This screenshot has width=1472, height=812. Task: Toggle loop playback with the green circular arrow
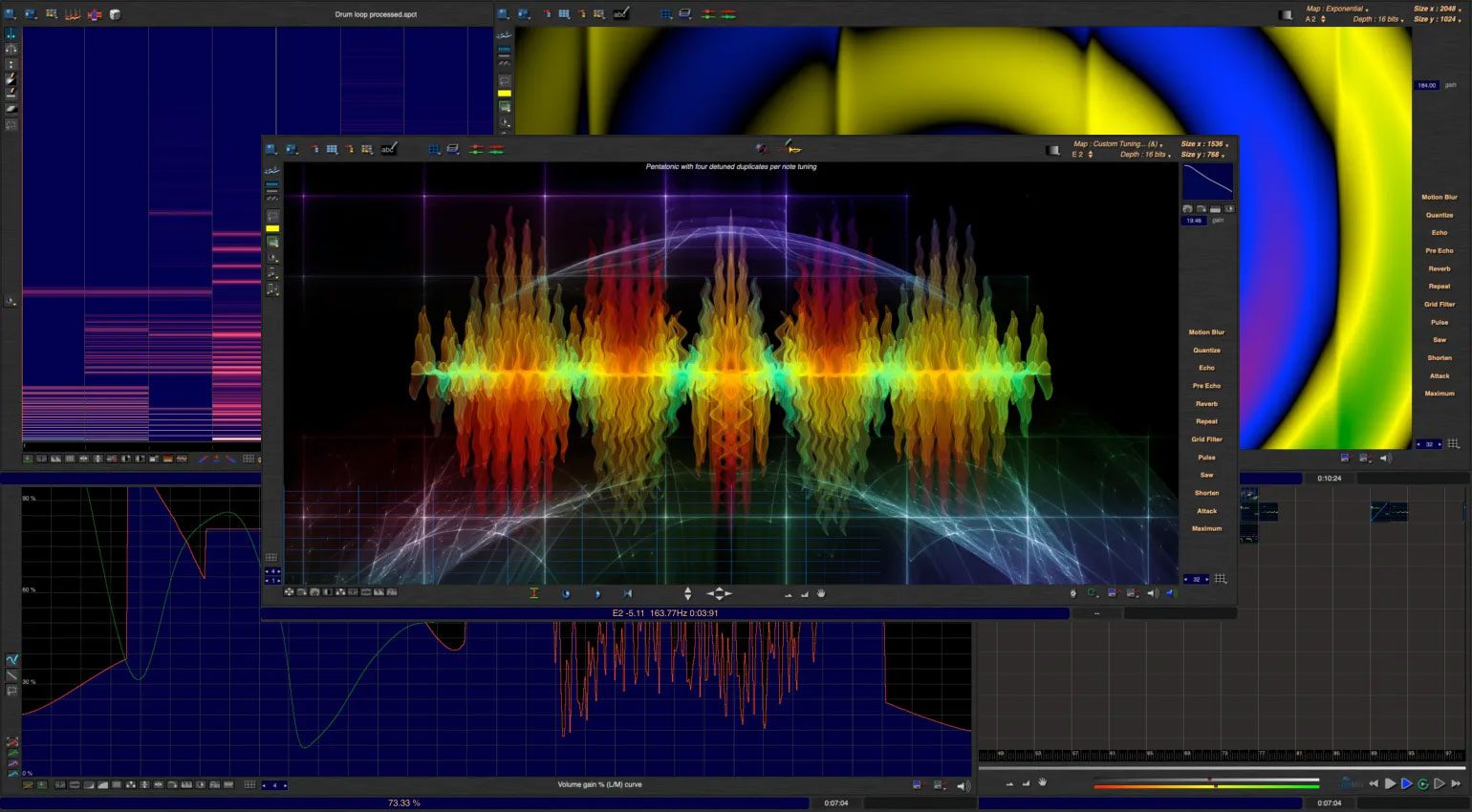pos(1424,782)
